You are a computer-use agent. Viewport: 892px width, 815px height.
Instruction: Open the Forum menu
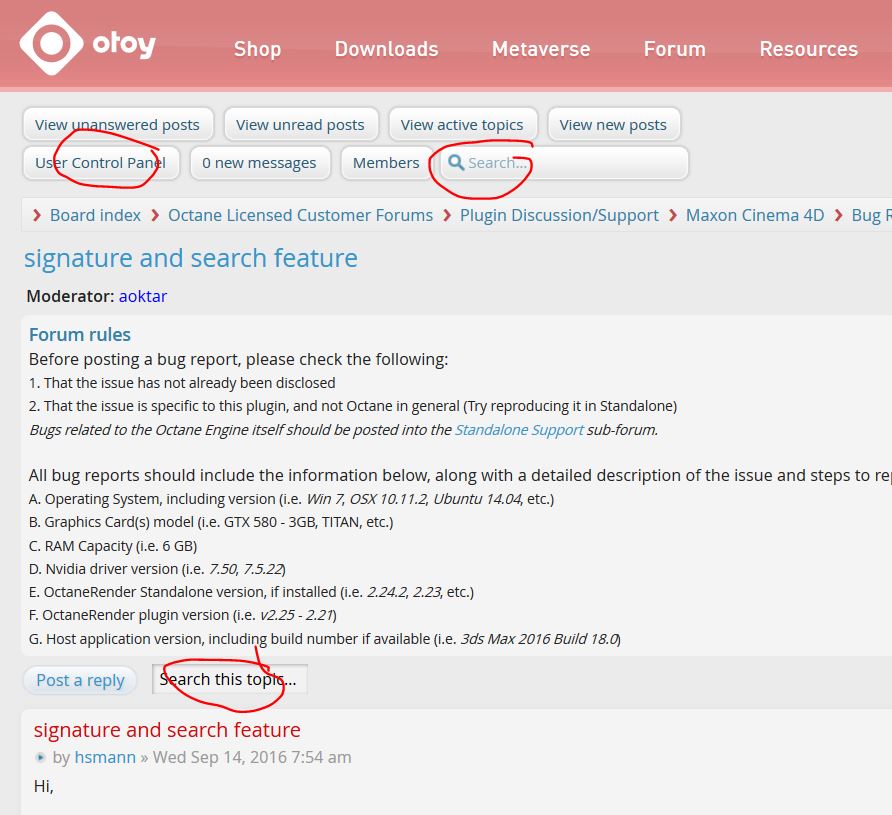point(675,49)
